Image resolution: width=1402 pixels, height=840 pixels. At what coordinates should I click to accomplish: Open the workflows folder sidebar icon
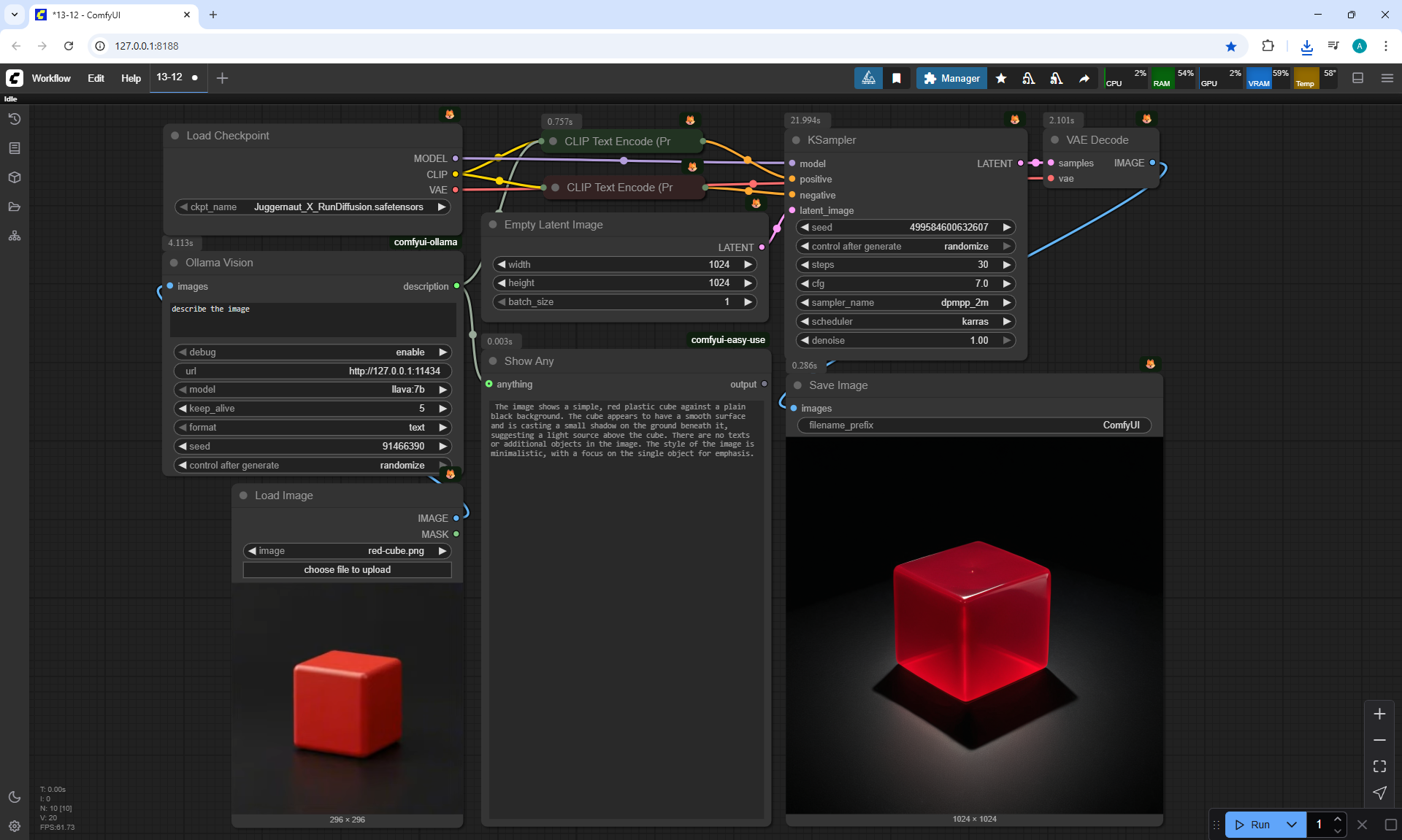coord(14,207)
